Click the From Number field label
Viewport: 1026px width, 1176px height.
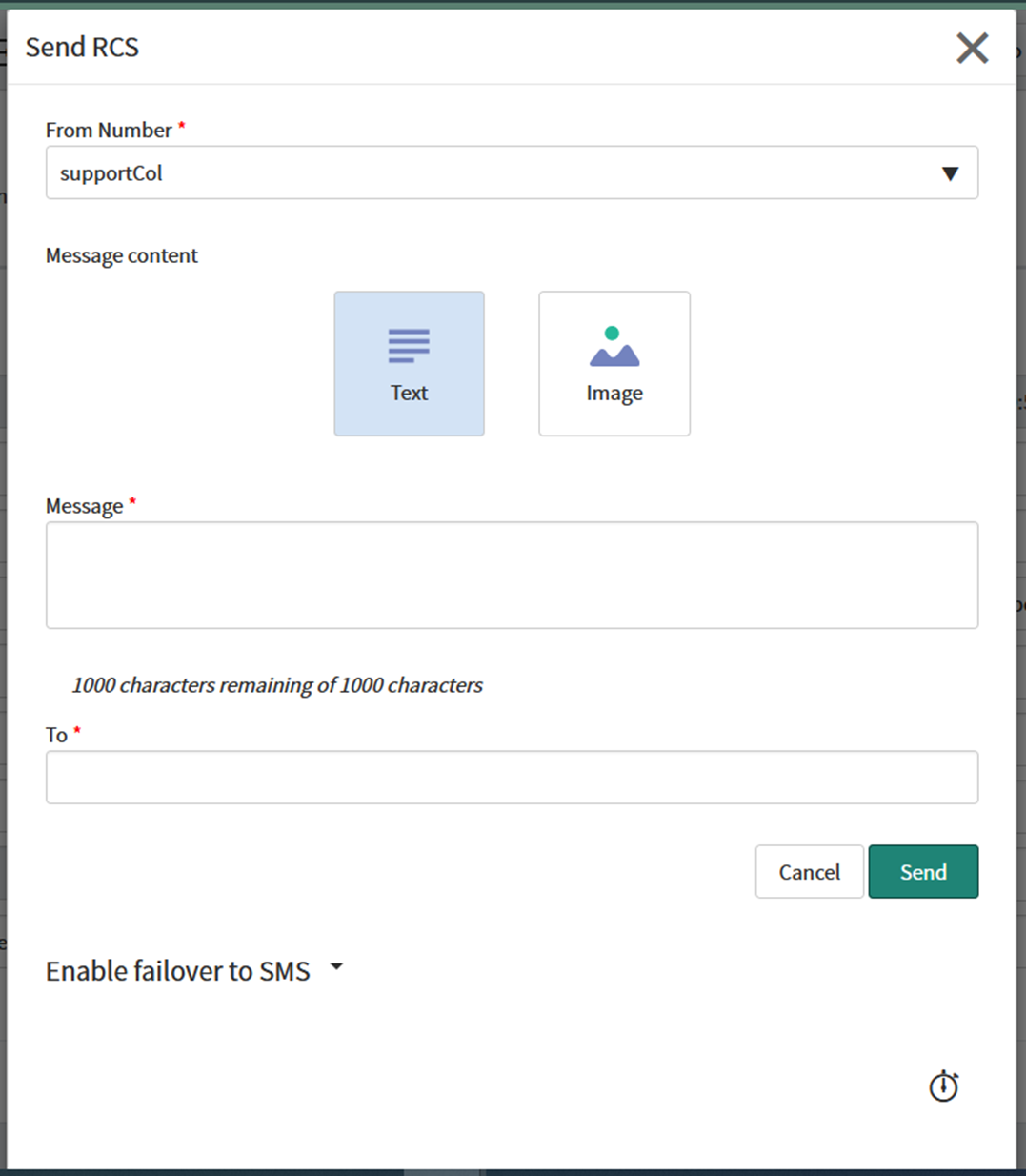(x=109, y=131)
